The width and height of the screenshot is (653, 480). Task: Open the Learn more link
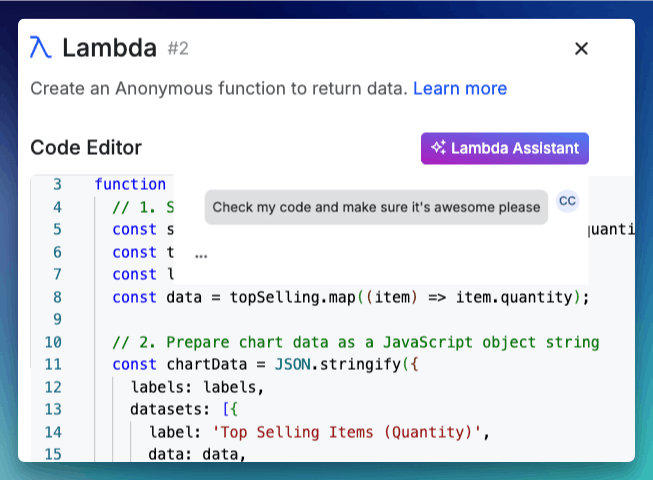pos(459,88)
